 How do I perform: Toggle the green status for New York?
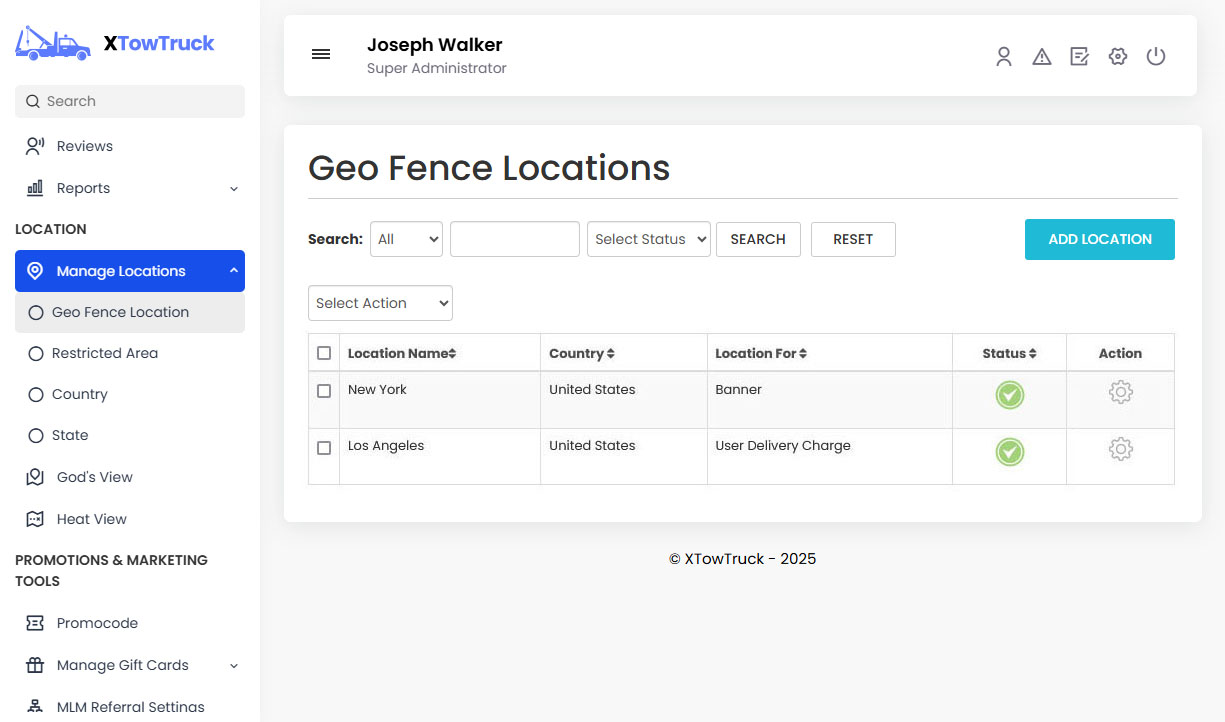[x=1009, y=395]
